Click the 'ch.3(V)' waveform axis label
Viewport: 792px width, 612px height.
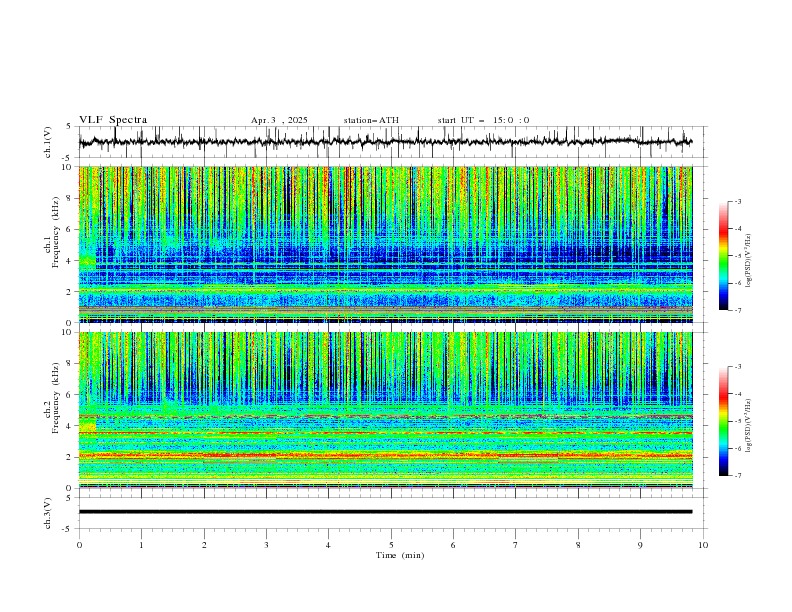[48, 513]
